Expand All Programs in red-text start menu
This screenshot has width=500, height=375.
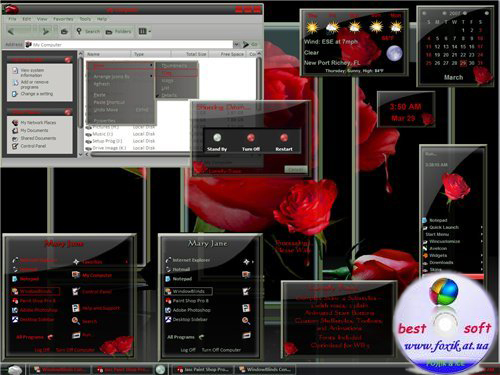click(34, 337)
